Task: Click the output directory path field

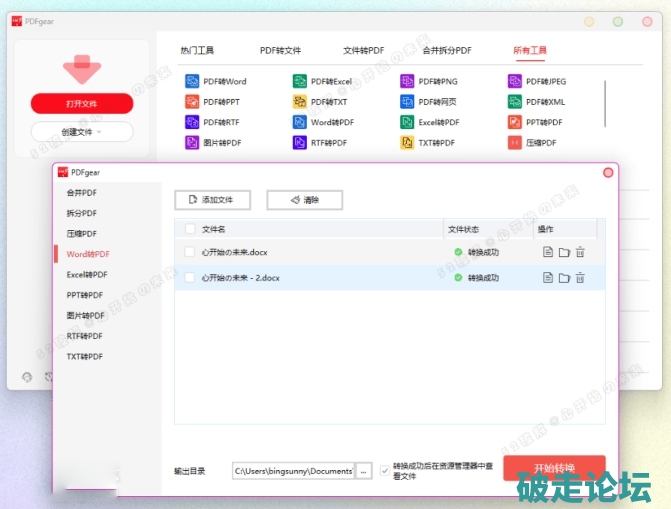Action: pos(293,470)
